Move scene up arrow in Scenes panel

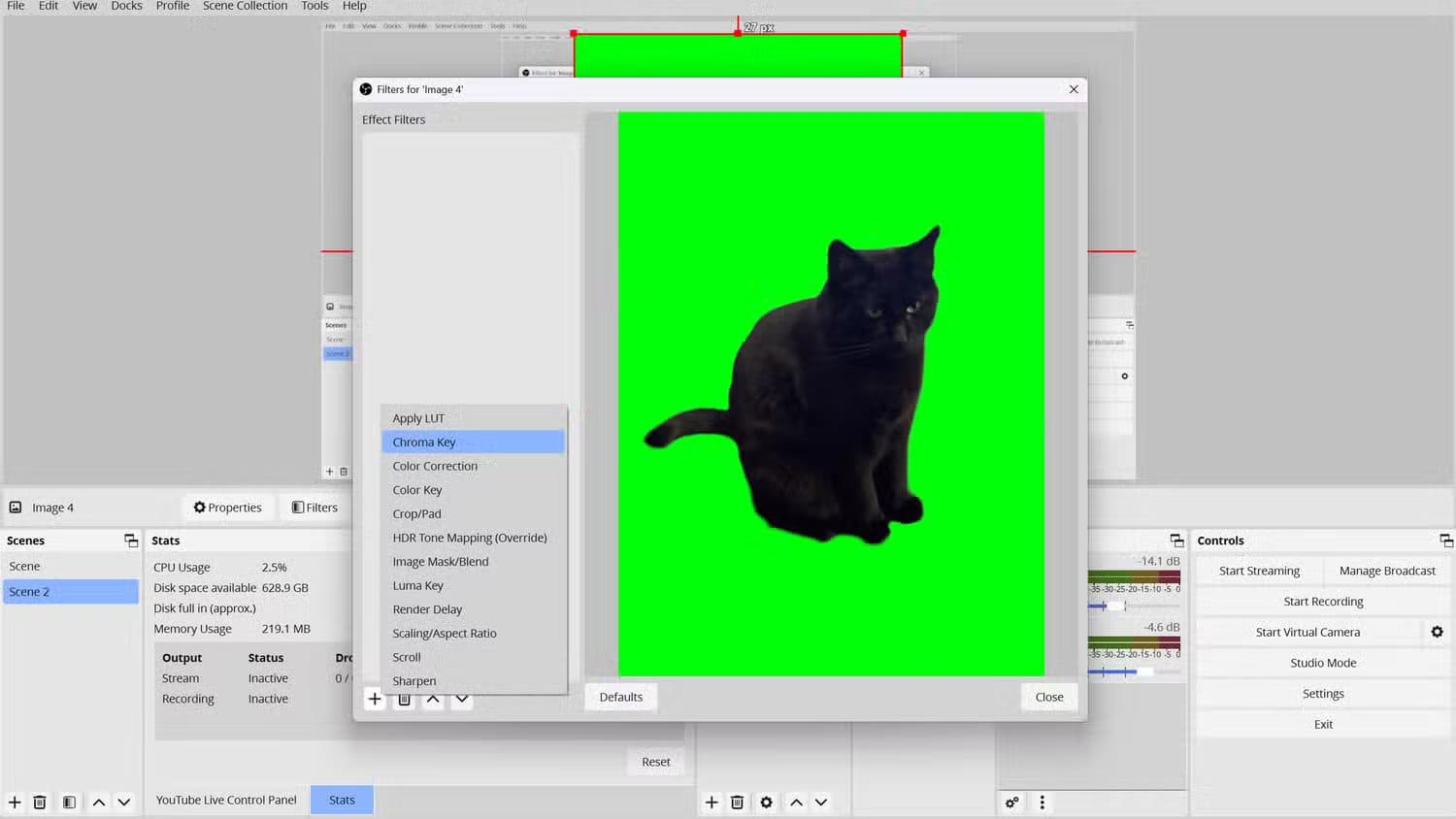[99, 803]
